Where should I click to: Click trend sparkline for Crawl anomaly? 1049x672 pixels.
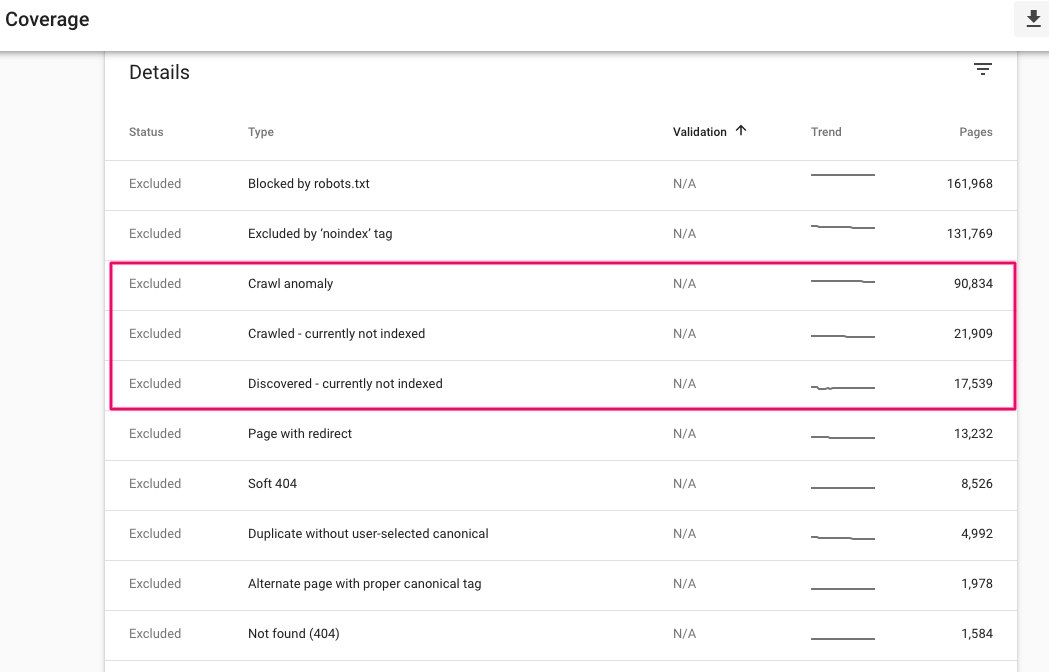click(842, 282)
